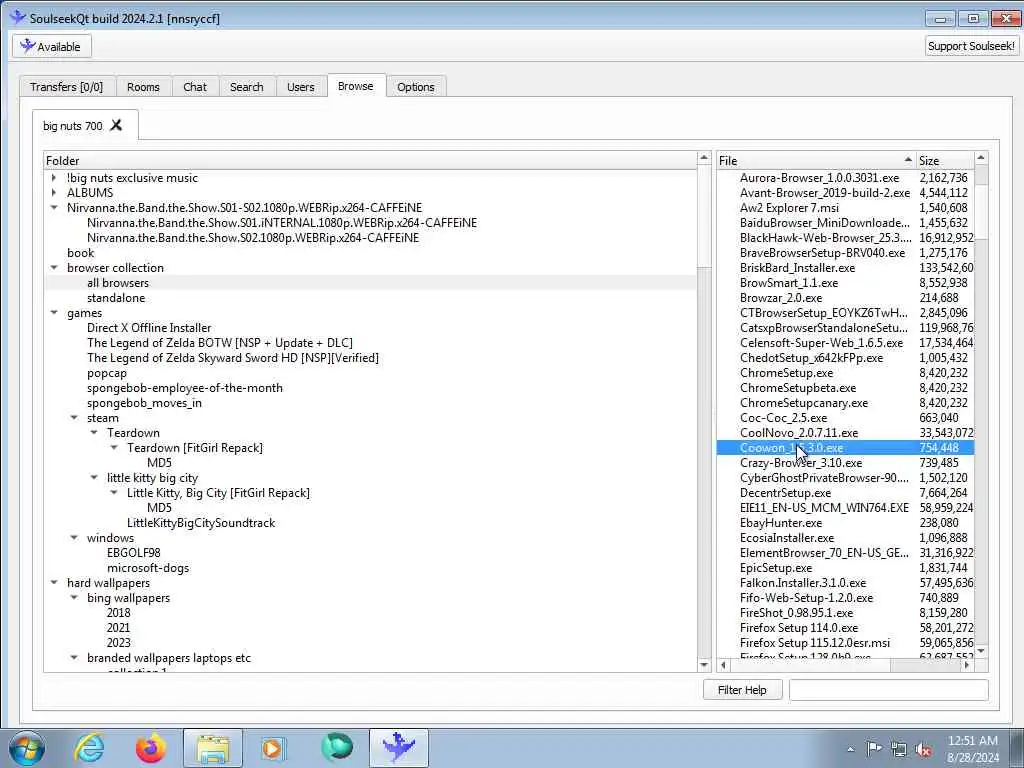Open Windows Media Player taskbar icon

[x=274, y=748]
